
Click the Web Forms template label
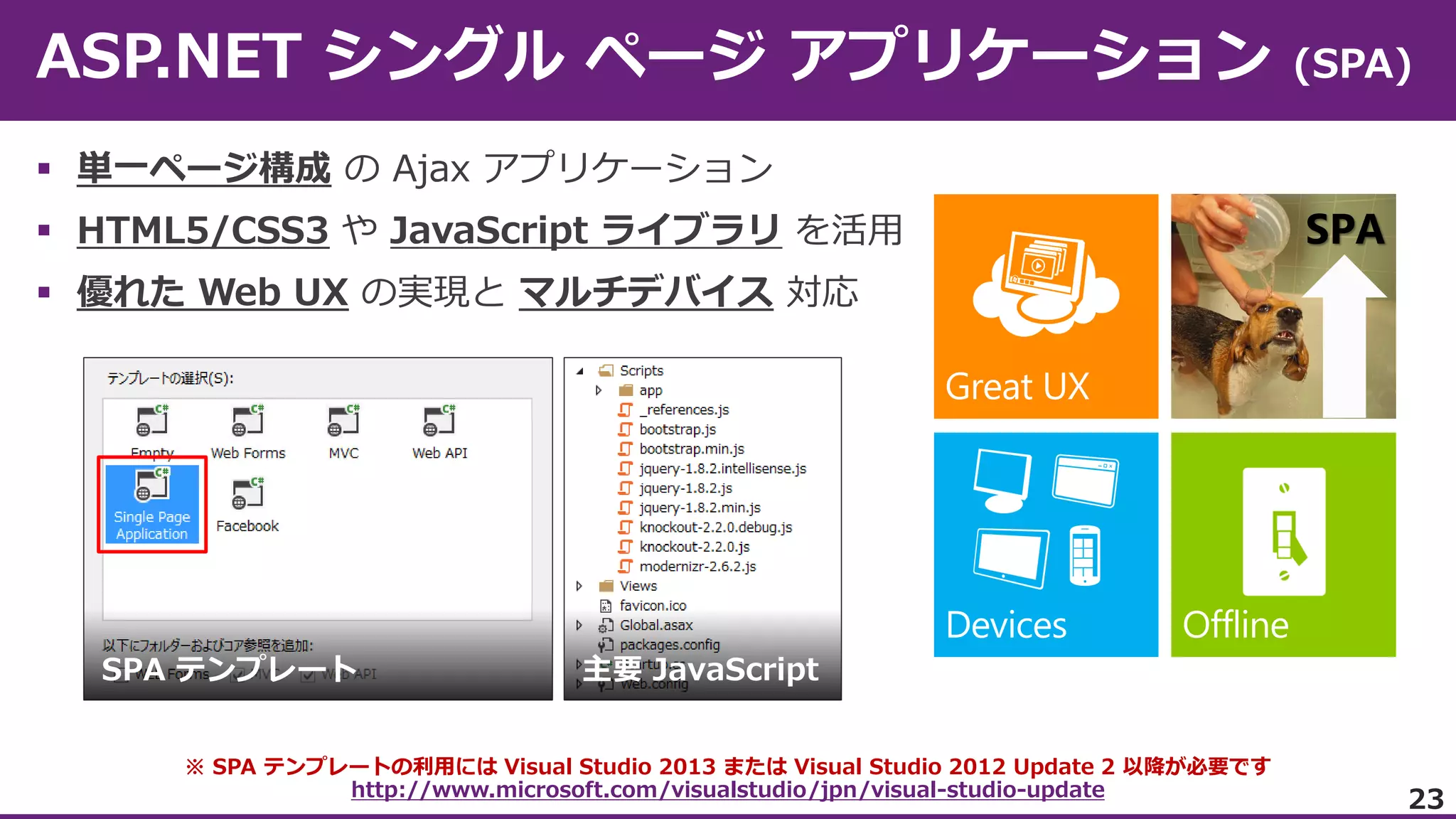click(x=248, y=453)
